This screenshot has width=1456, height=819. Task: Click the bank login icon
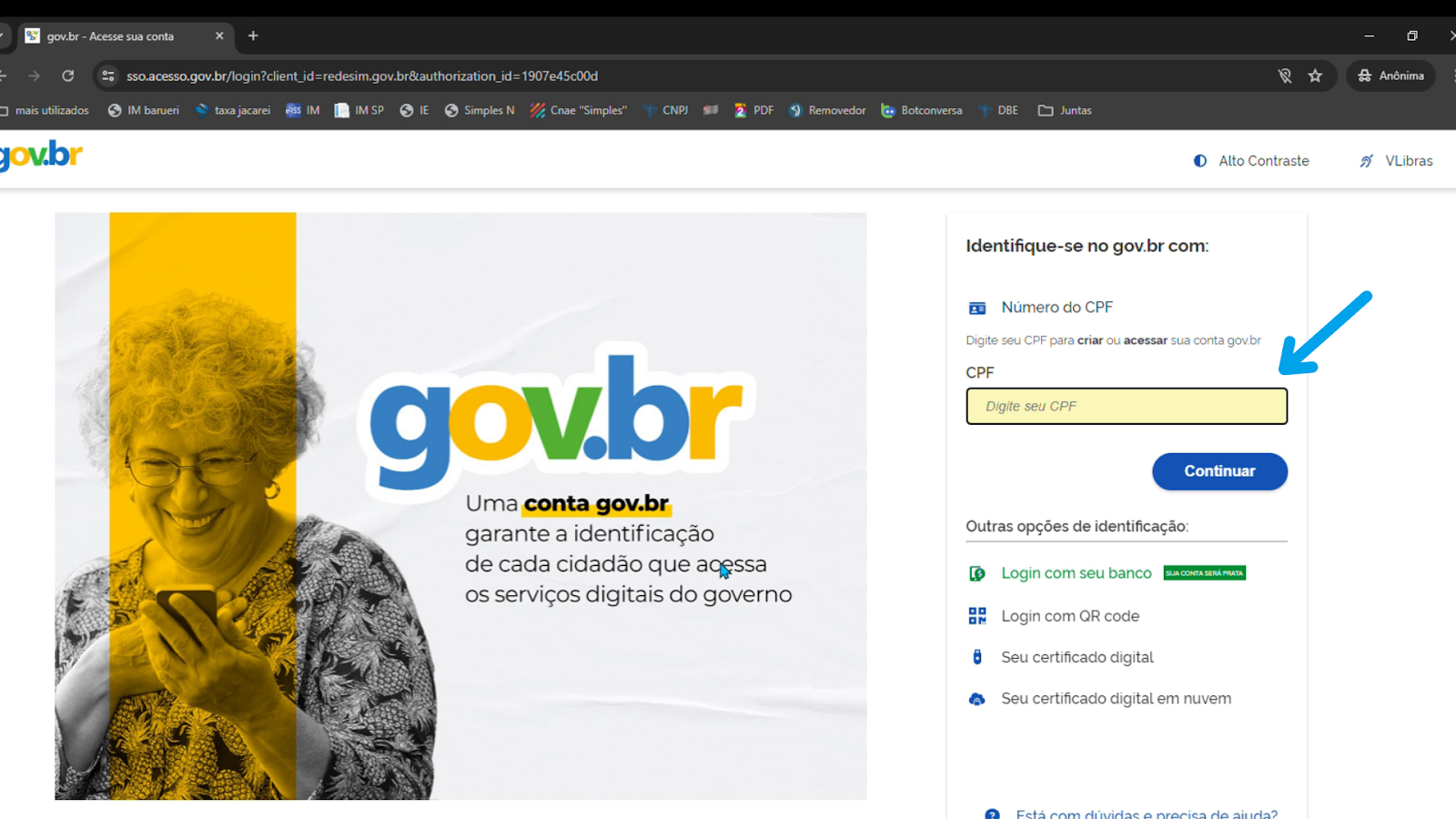[977, 573]
